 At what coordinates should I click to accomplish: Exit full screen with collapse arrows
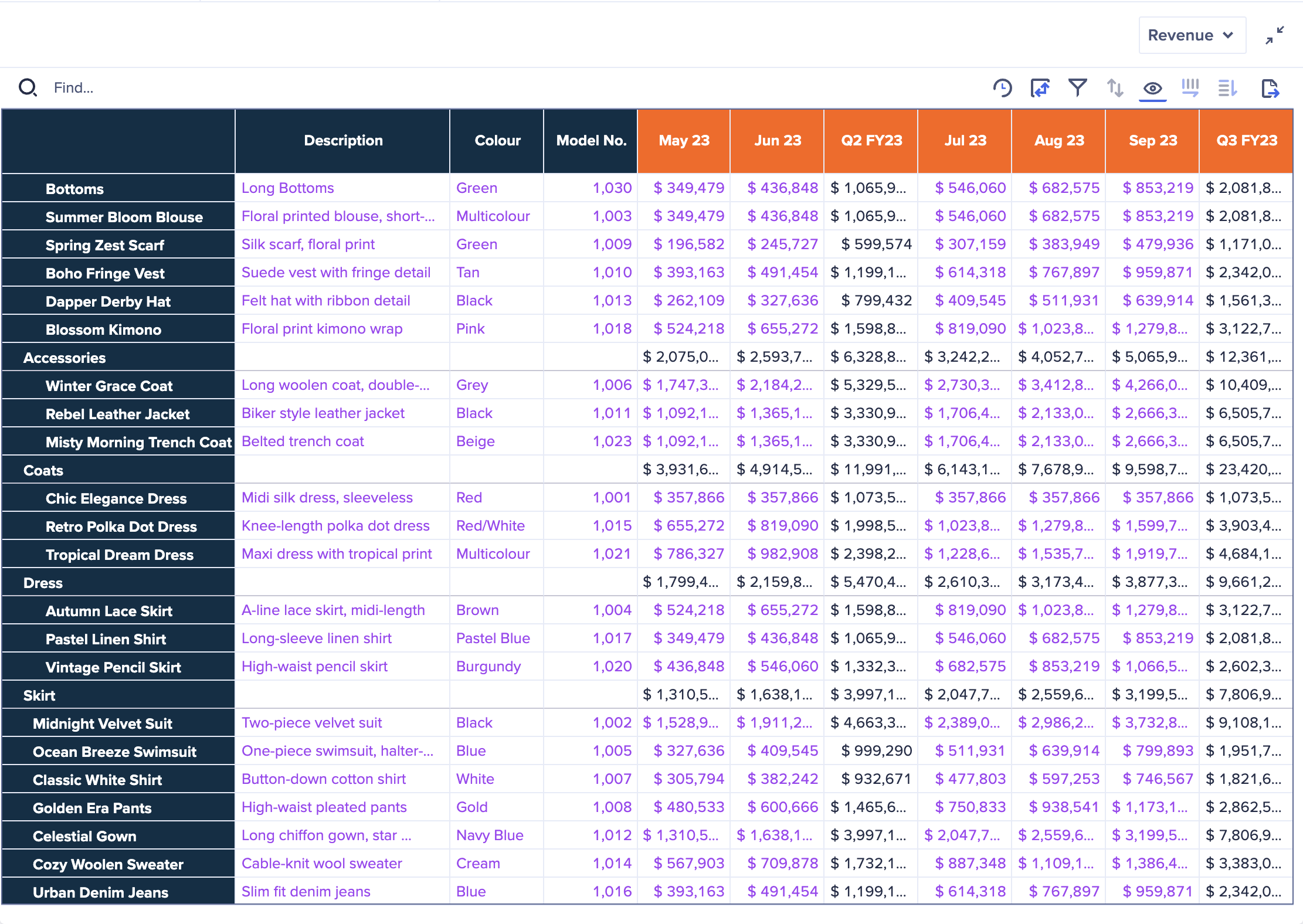pos(1274,35)
